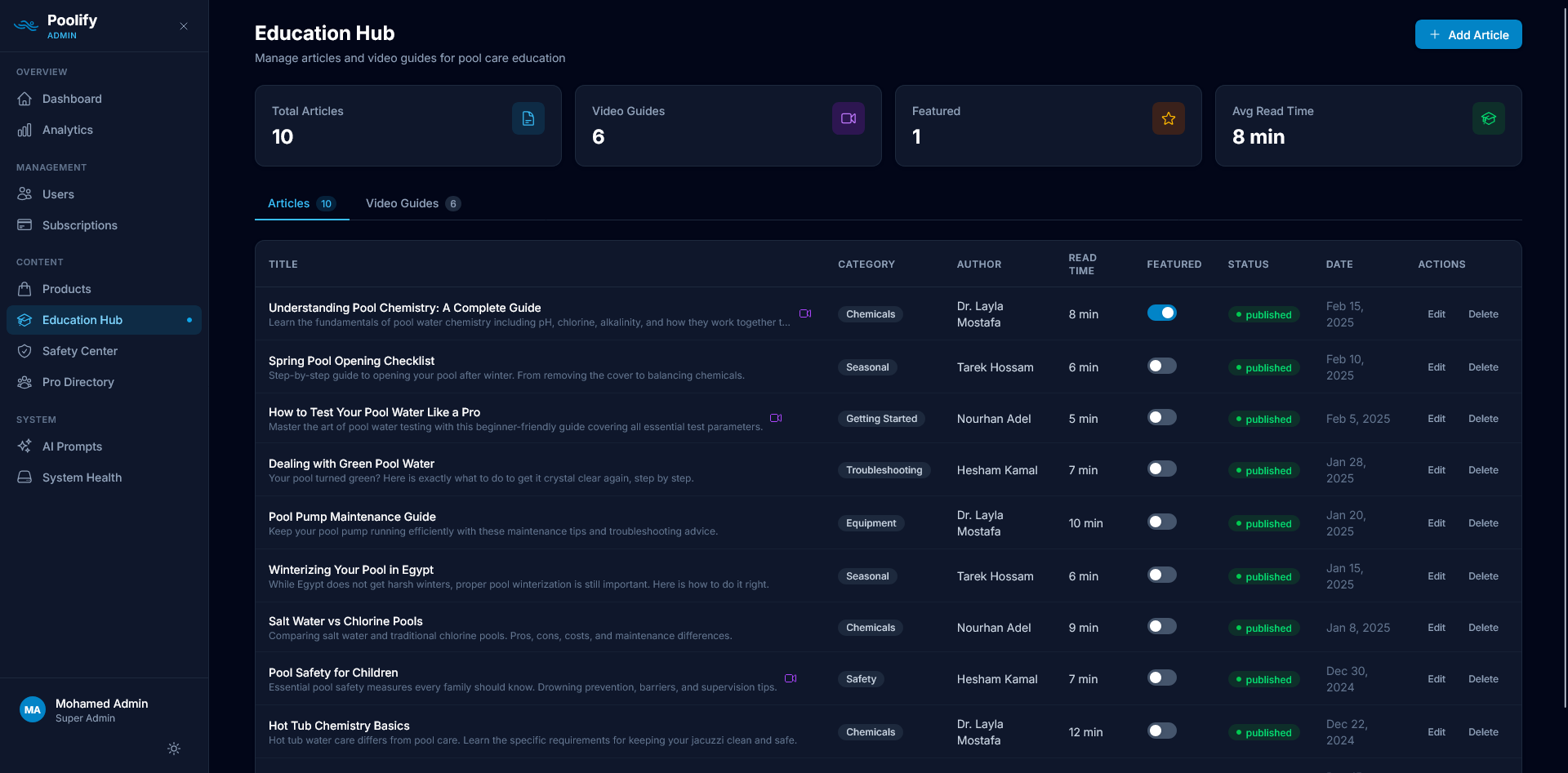Click the video icon on Pool Safety for Children
This screenshot has height=773, width=1568.
(791, 678)
